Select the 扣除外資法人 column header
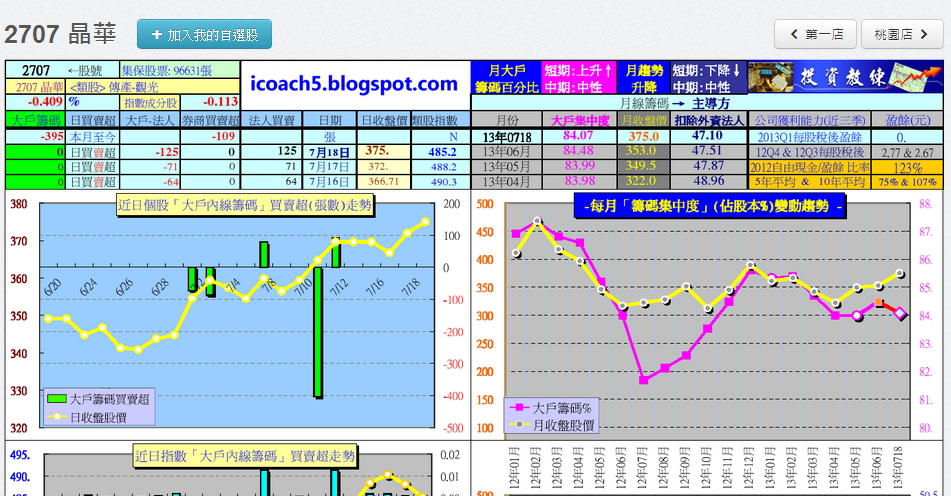Screen dimensions: 951x496 pyautogui.click(x=708, y=120)
